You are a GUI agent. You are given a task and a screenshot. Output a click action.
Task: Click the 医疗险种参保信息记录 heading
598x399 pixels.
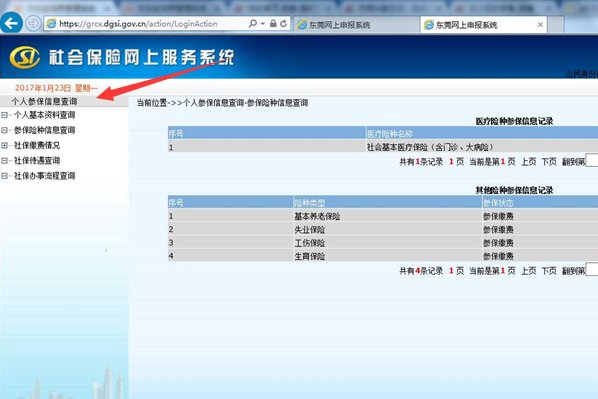pyautogui.click(x=514, y=121)
